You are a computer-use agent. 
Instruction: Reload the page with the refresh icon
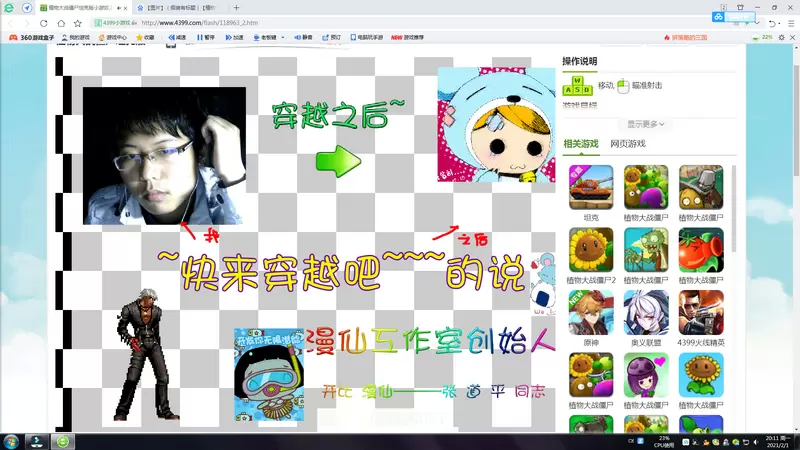pos(43,23)
